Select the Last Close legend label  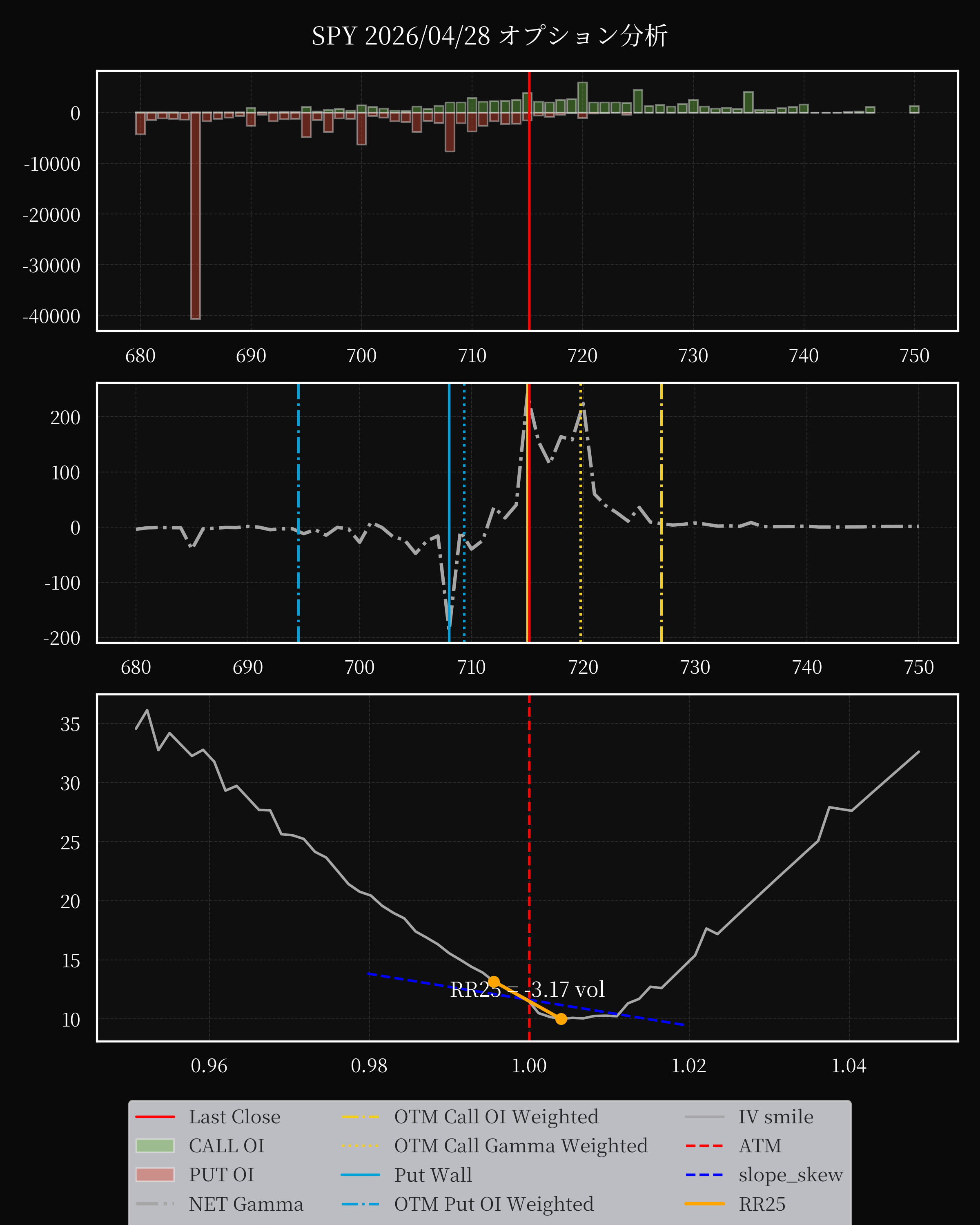[x=235, y=1116]
